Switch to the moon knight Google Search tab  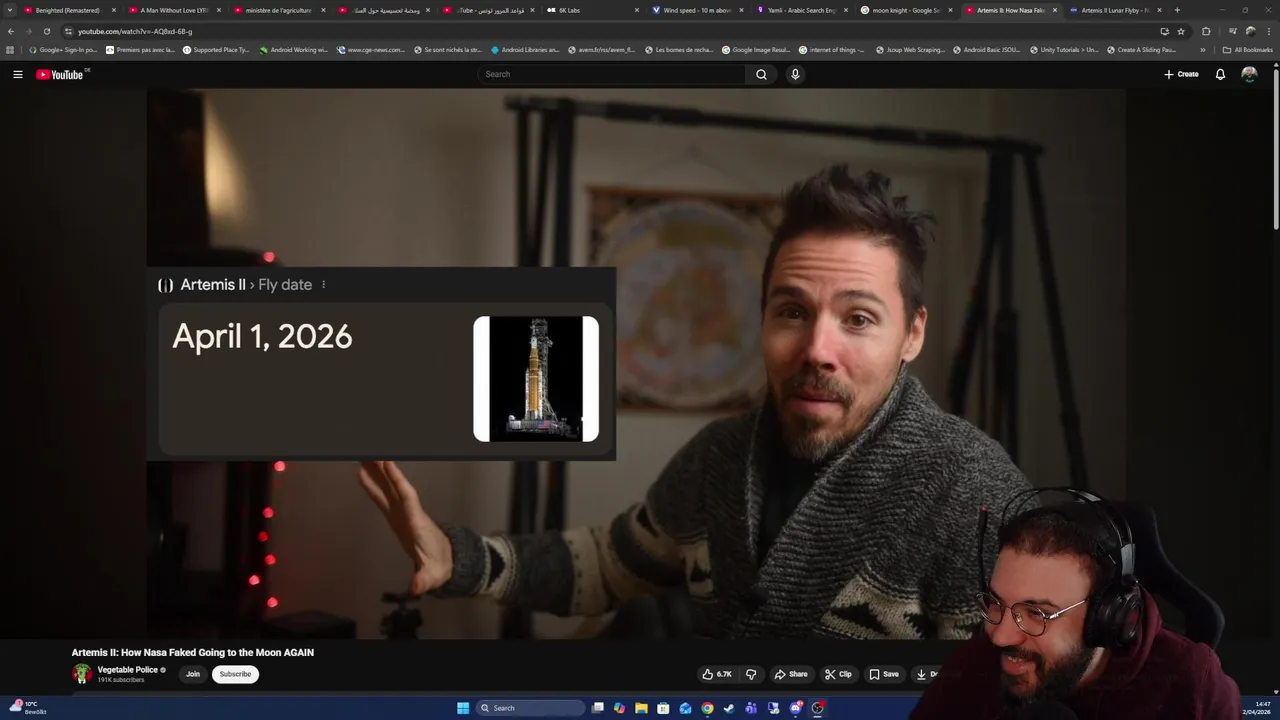pos(905,10)
